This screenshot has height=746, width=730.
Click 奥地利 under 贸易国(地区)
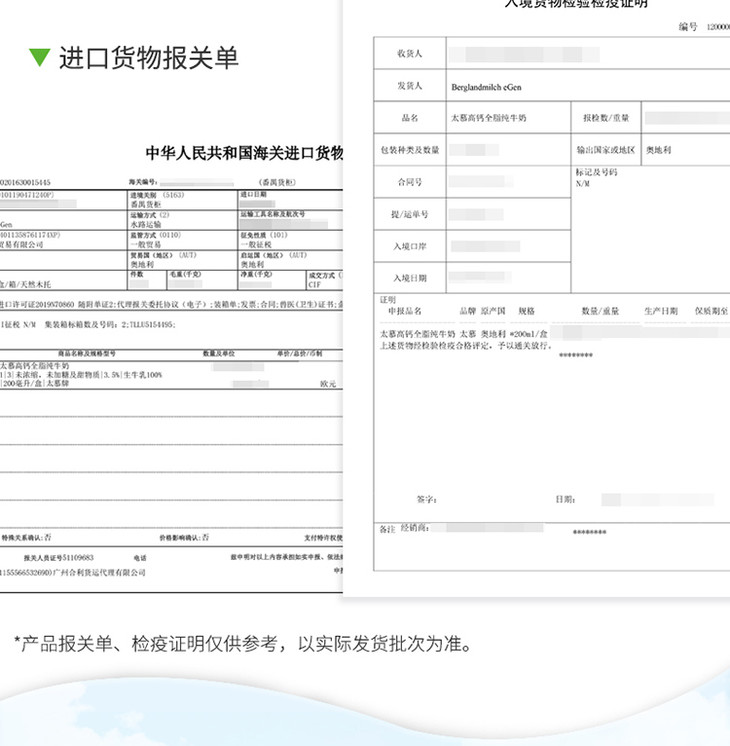[142, 265]
